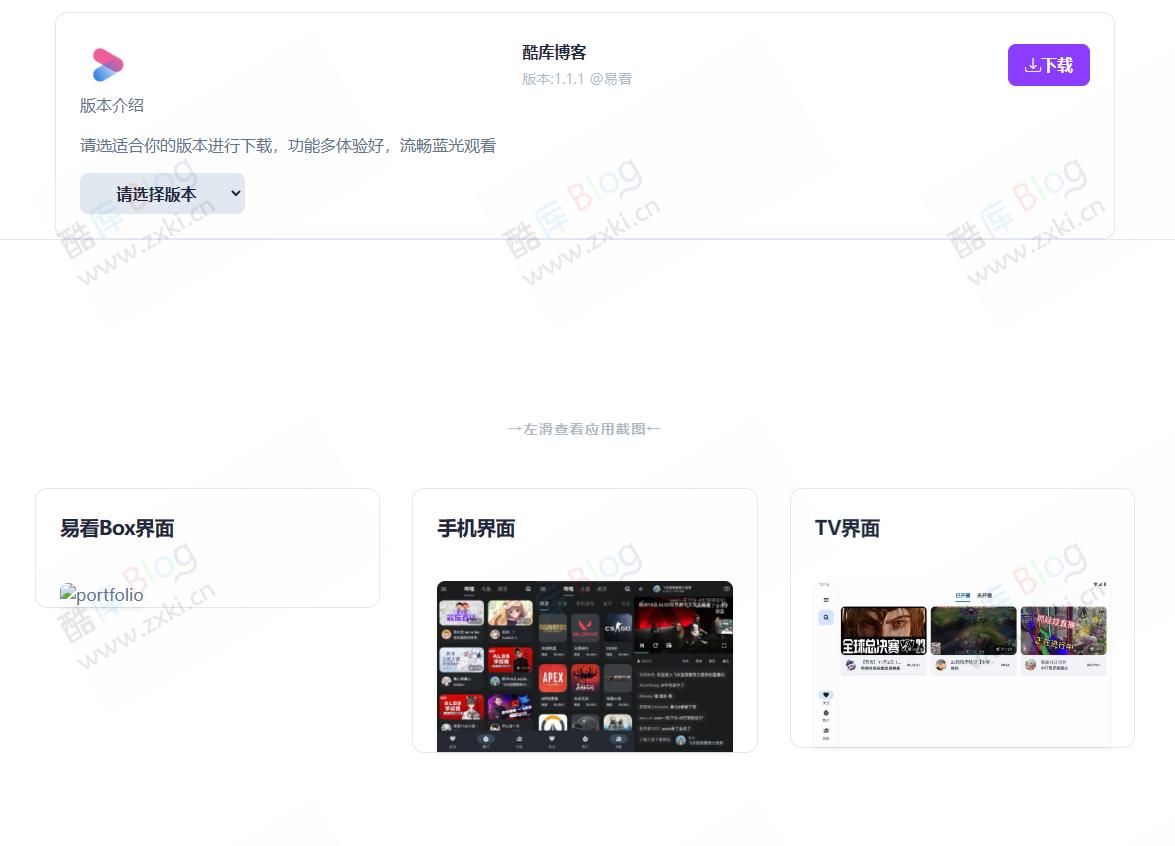Click the 全球总决赛 live stream thumbnail
The image size is (1175, 846).
coord(884,631)
